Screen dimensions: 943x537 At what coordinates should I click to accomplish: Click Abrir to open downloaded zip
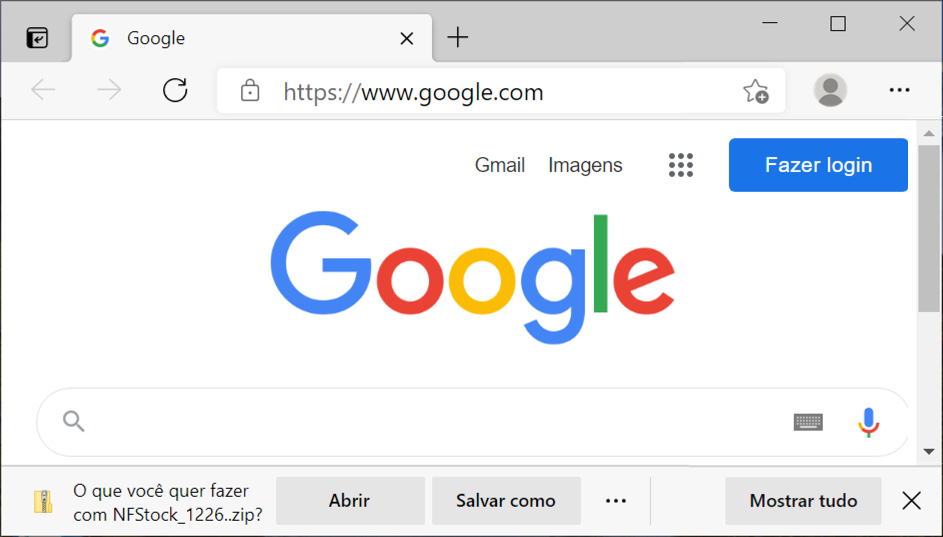pos(350,500)
